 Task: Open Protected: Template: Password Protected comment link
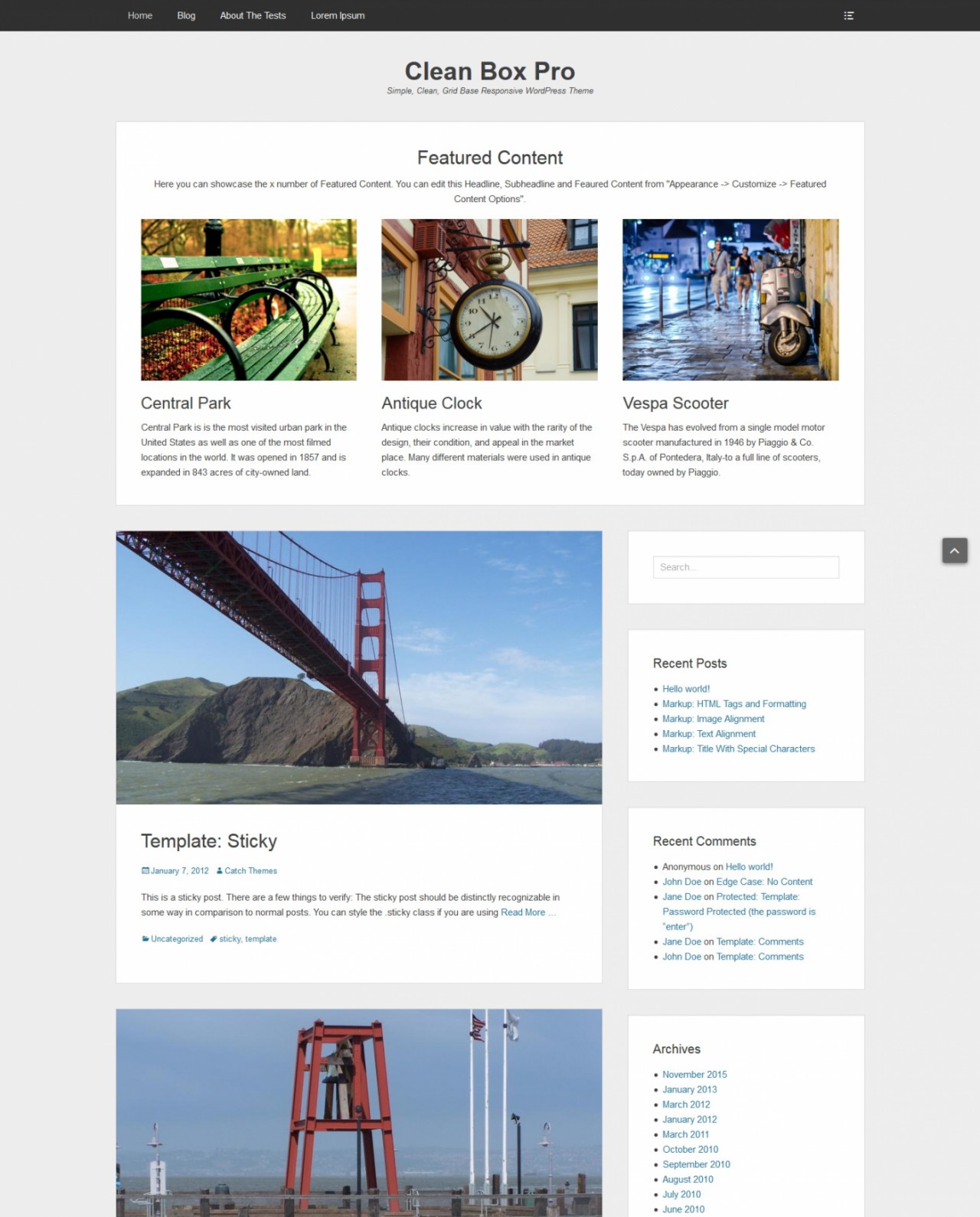[x=739, y=912]
